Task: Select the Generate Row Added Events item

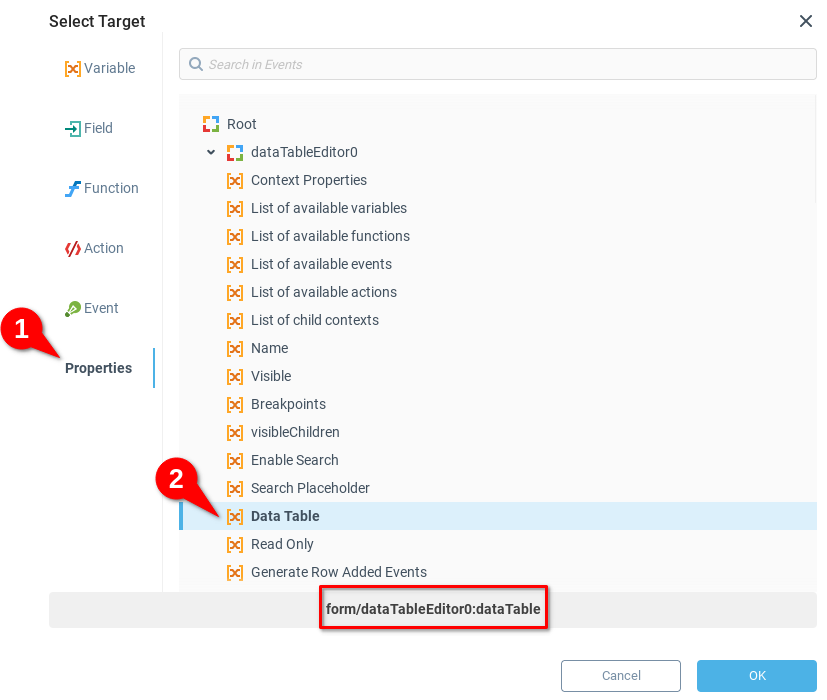Action: point(338,572)
